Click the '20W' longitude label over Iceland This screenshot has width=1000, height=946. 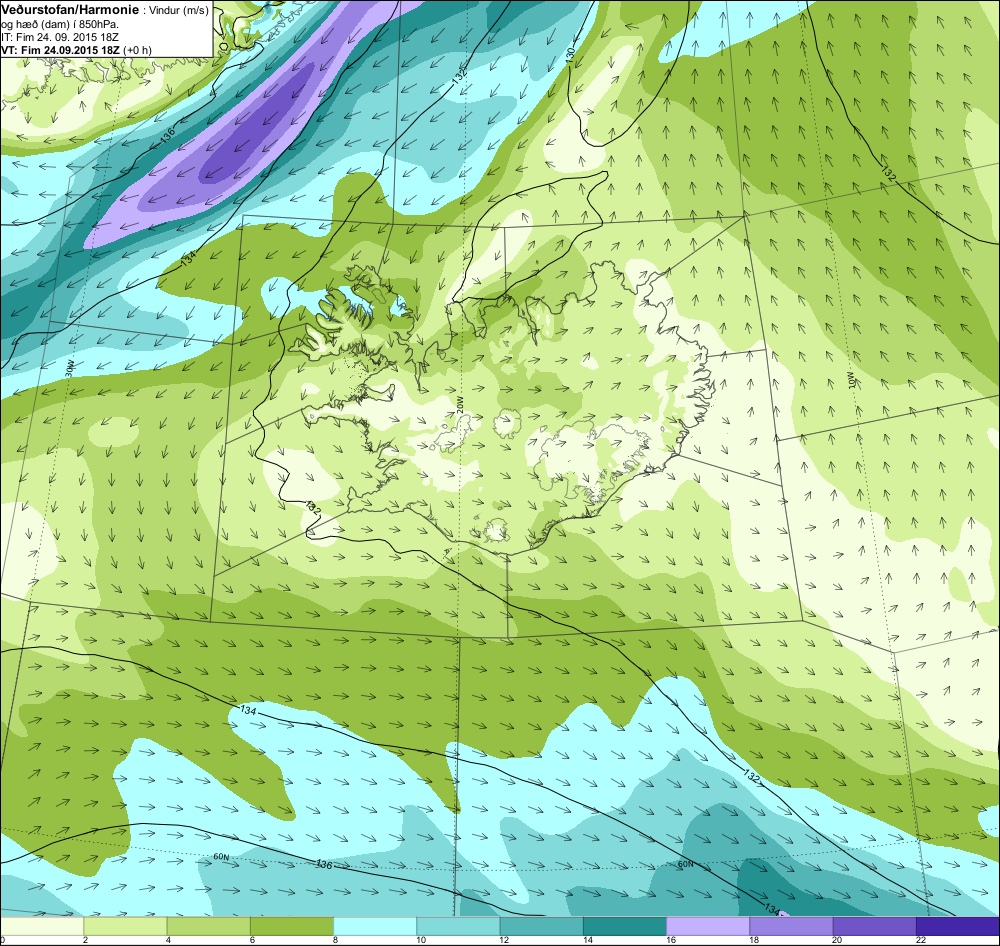460,404
